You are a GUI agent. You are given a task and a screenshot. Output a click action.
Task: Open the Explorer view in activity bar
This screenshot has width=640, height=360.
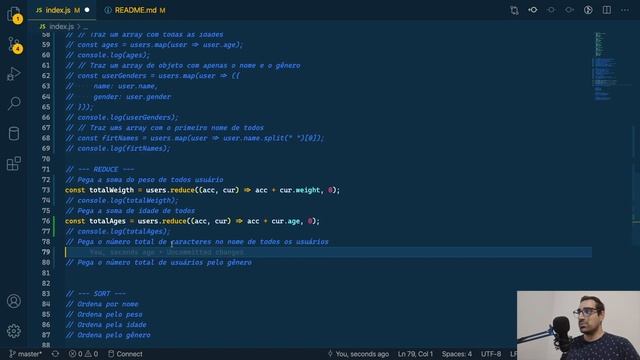(x=14, y=14)
